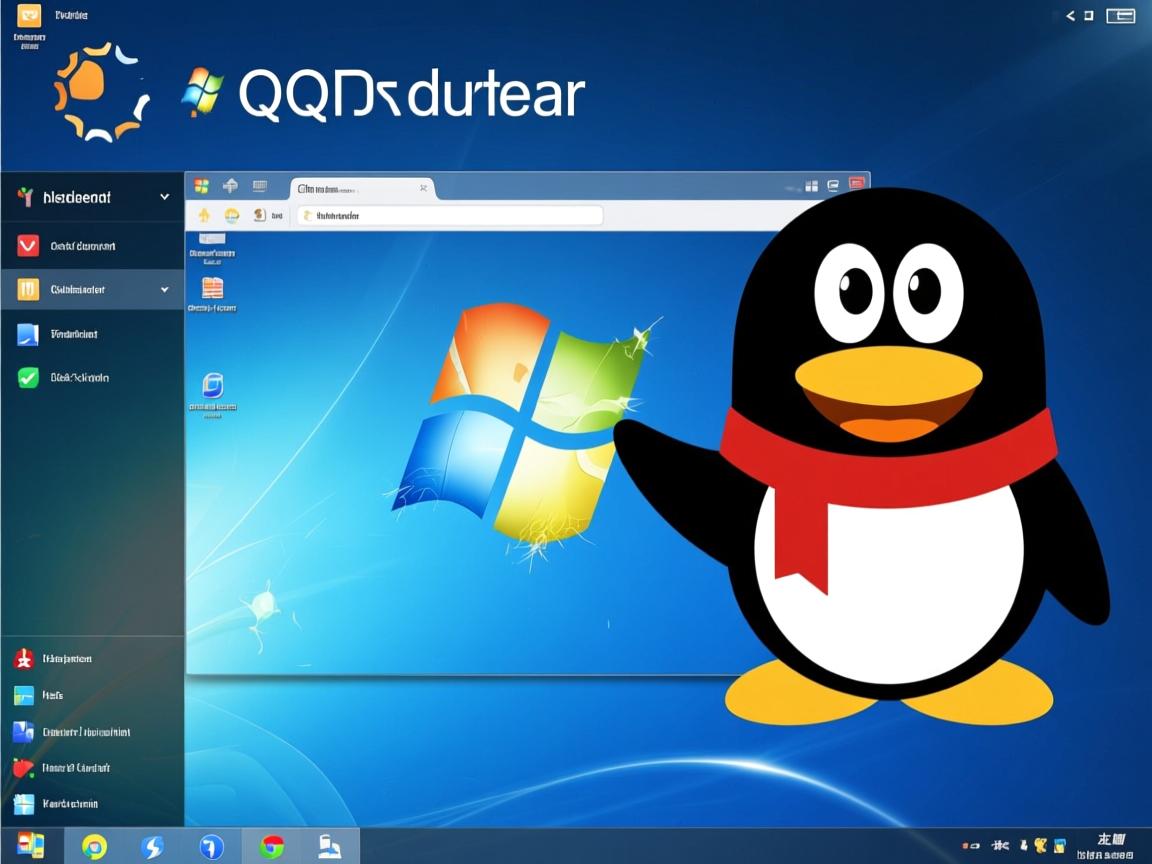Select the green checkmark sidebar item
The image size is (1152, 864).
[28, 378]
